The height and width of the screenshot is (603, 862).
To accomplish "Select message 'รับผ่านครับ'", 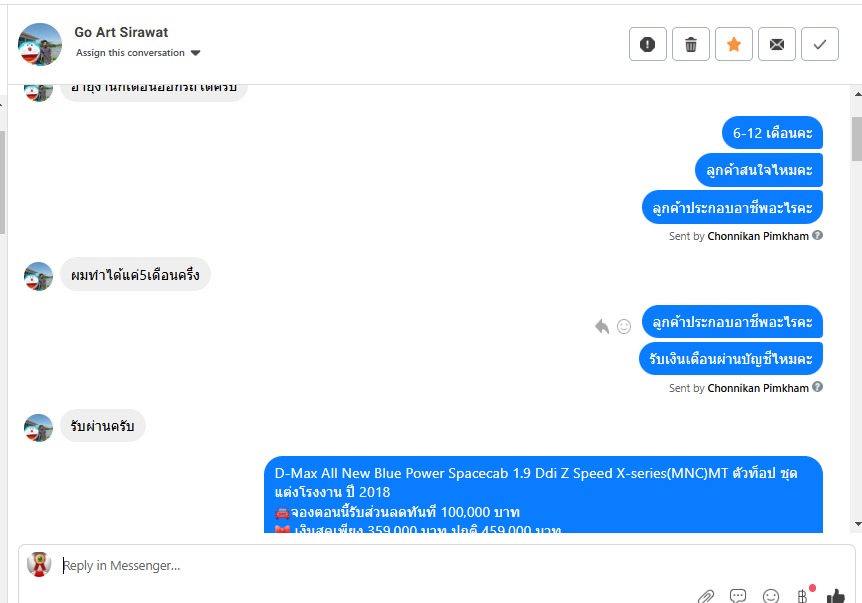I will click(x=102, y=425).
